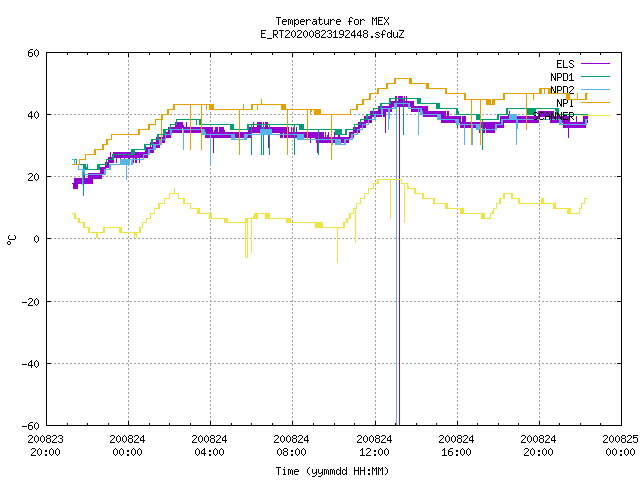Click the x-axis tick 200824 16:00
The width and height of the screenshot is (640, 480).
[456, 446]
